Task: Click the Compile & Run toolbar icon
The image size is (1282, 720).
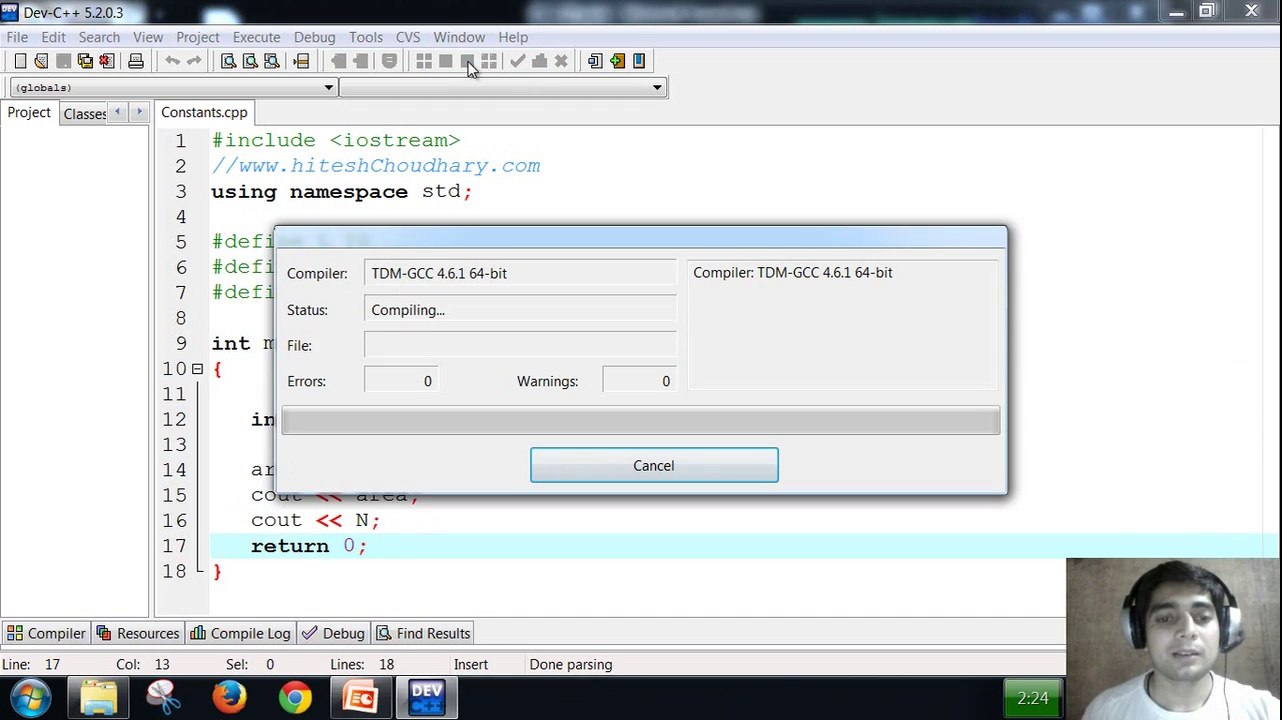Action: (467, 61)
